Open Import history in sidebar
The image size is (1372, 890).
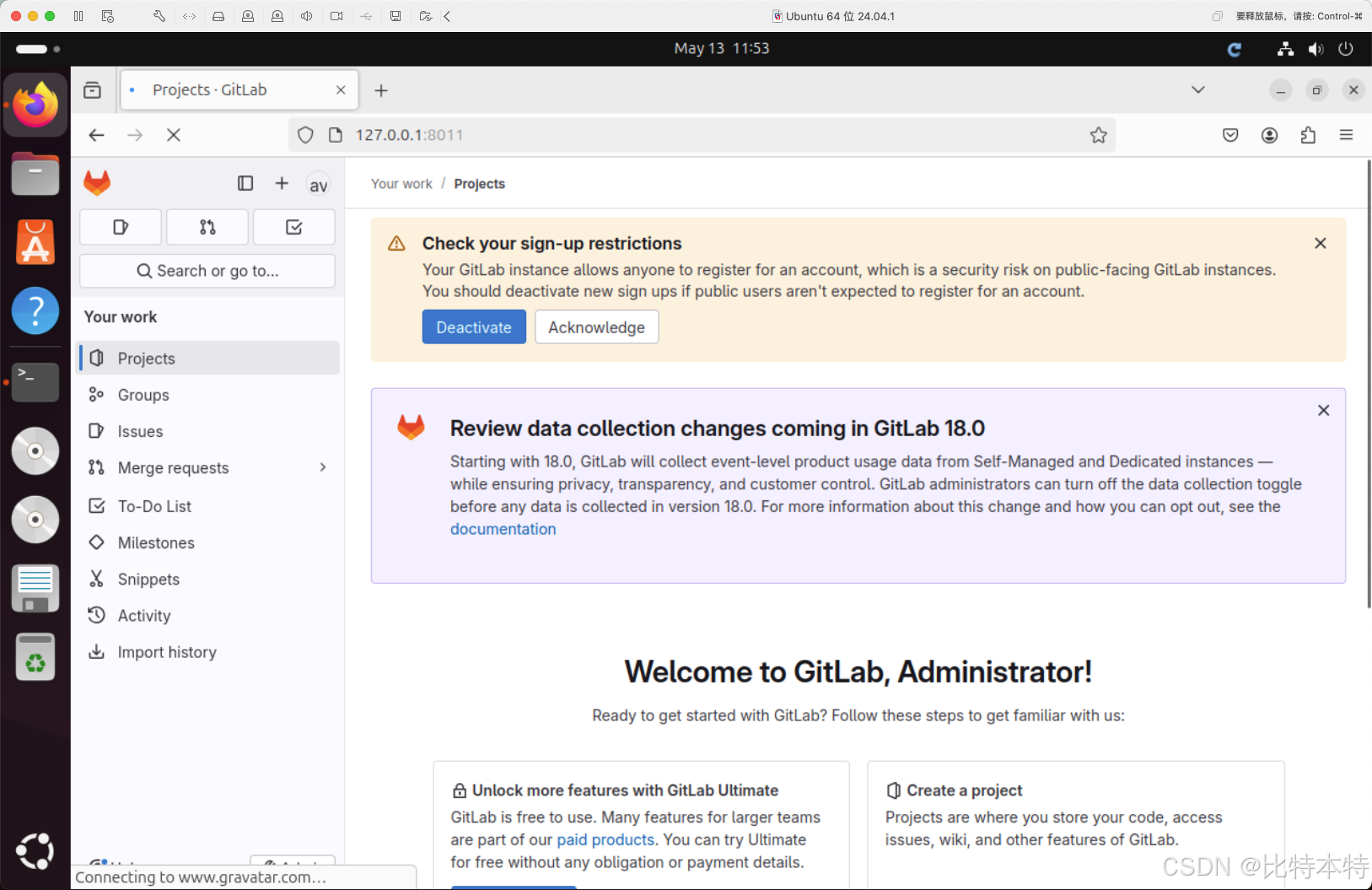(x=209, y=652)
